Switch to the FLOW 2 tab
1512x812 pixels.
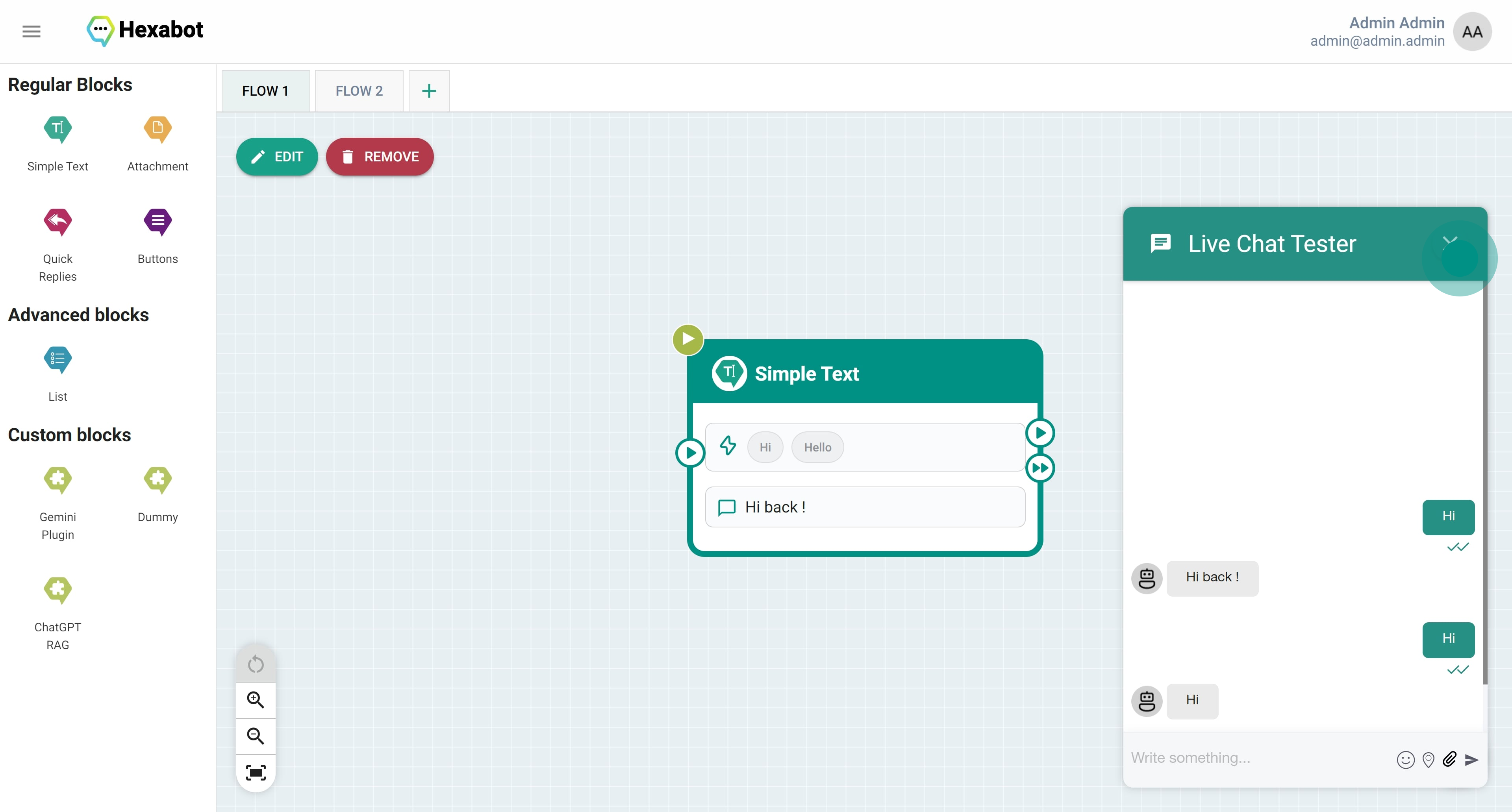coord(359,91)
